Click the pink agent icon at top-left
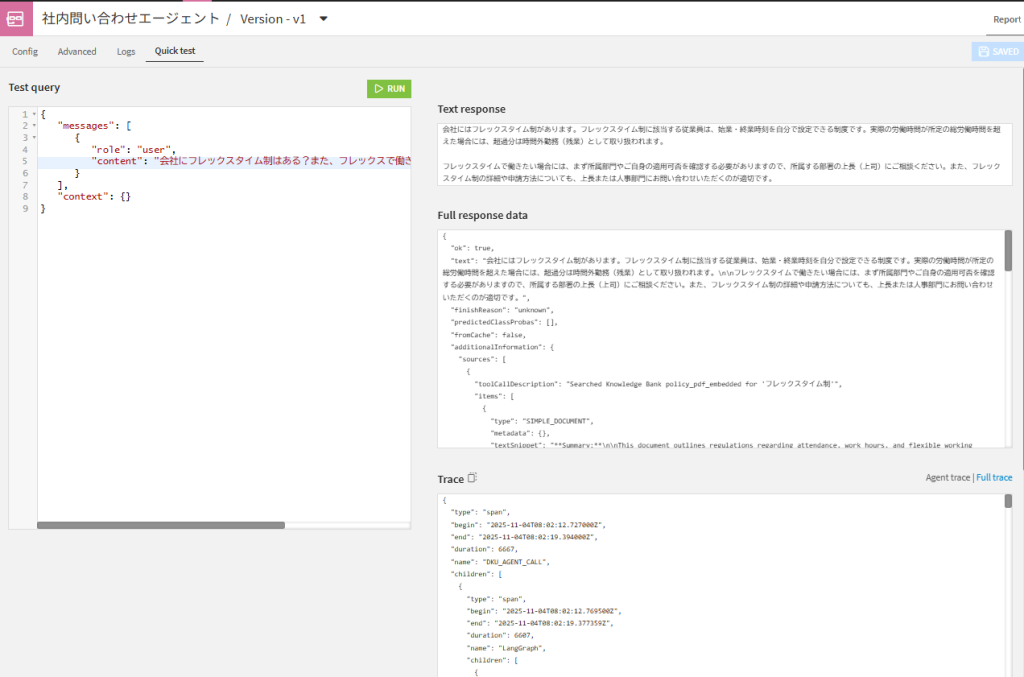 16,18
